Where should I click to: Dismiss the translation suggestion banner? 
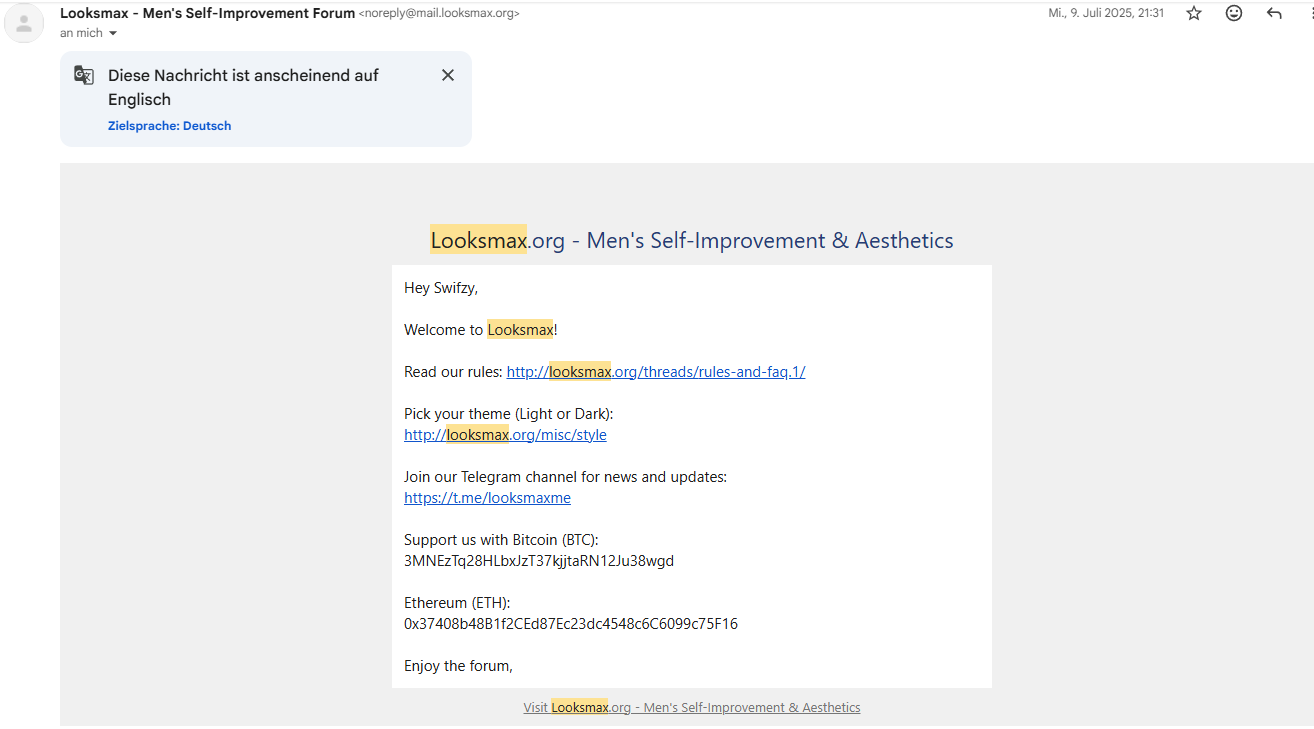[x=448, y=75]
